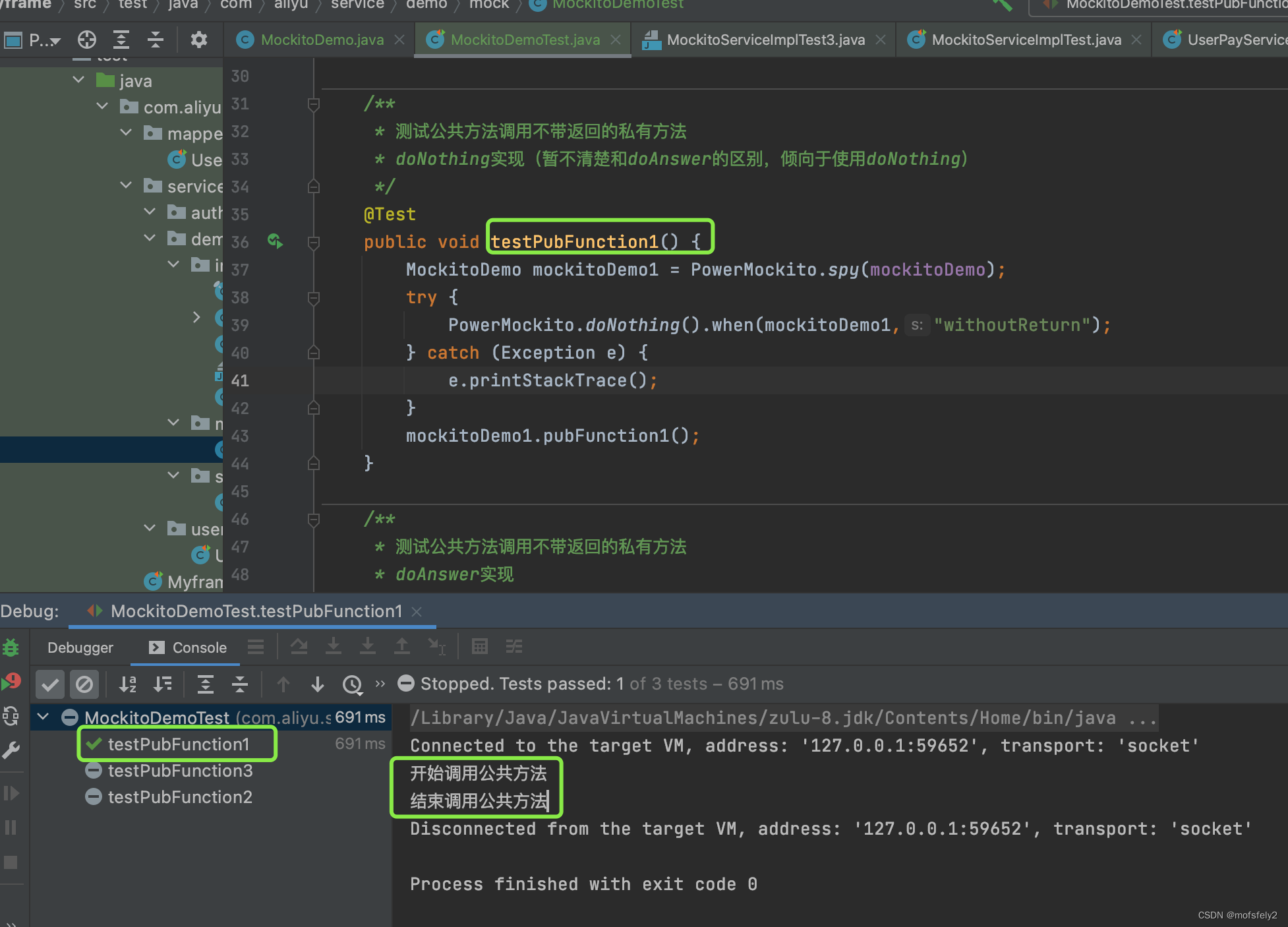The width and height of the screenshot is (1288, 927).
Task: Click Step Out debug icon
Action: (401, 647)
